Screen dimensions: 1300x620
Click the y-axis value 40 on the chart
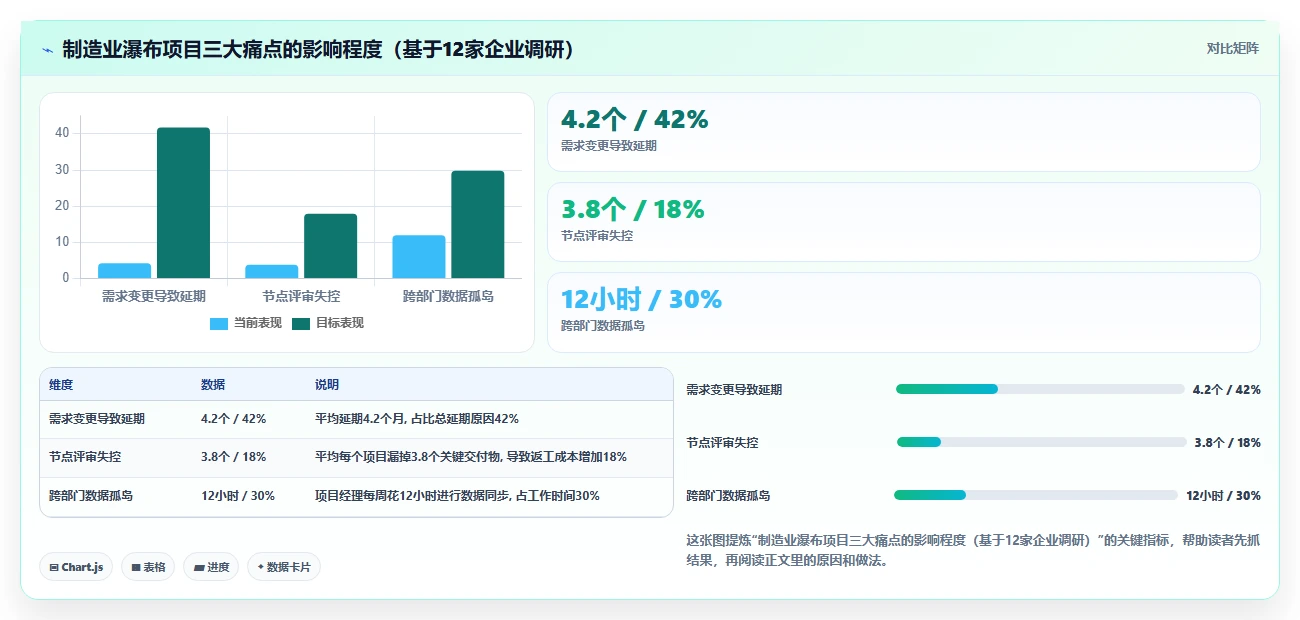tap(62, 133)
